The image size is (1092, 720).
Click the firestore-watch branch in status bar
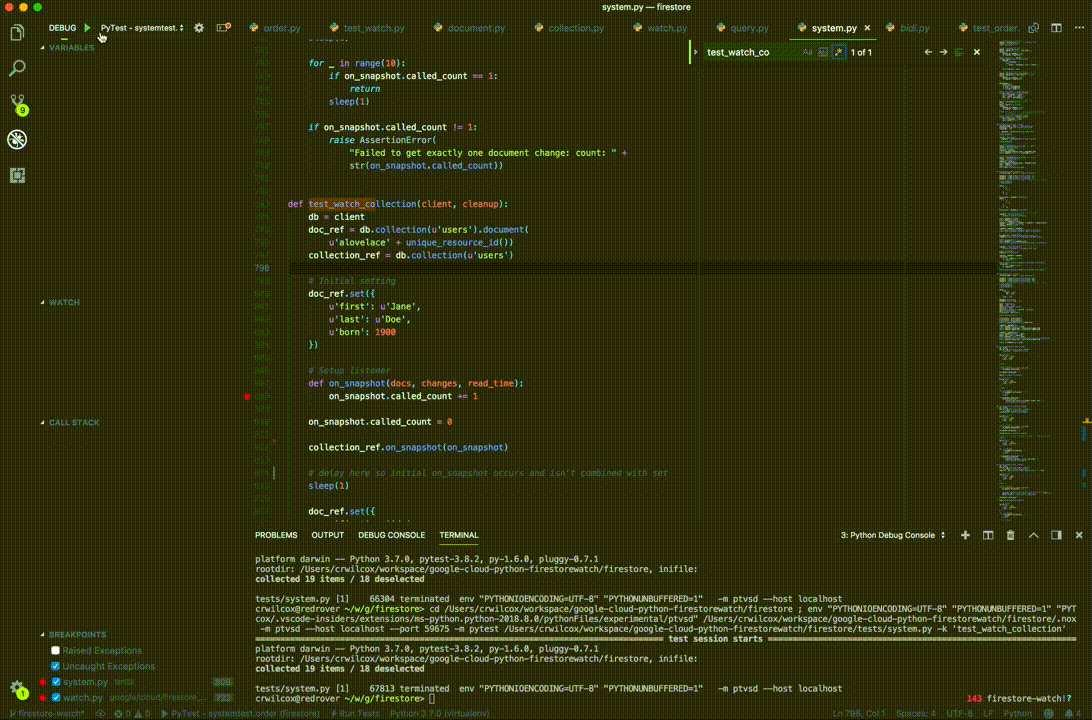tap(47, 714)
